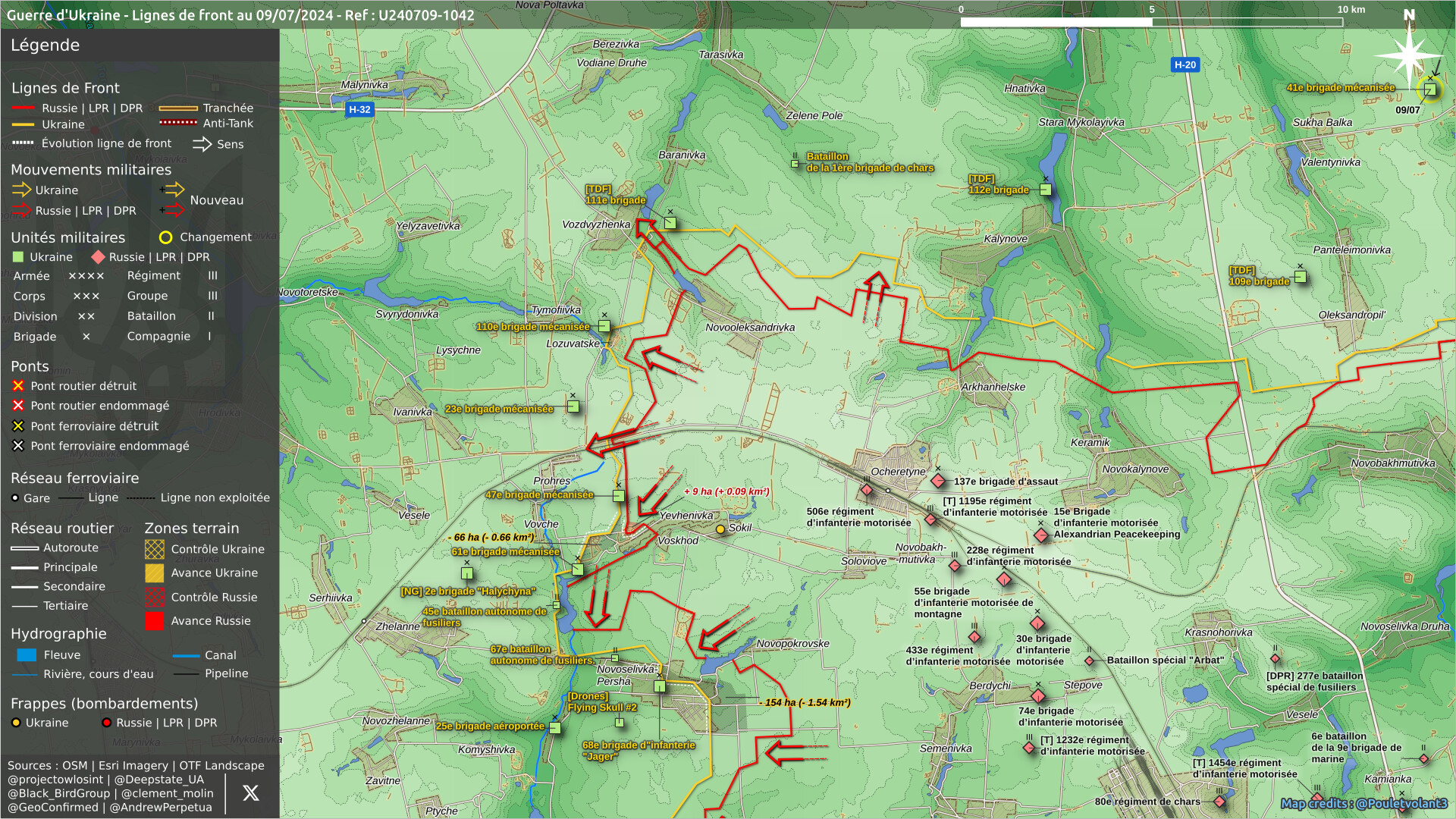Click the scale bar at 5 km
Screen dimensions: 1456x819
click(1152, 22)
